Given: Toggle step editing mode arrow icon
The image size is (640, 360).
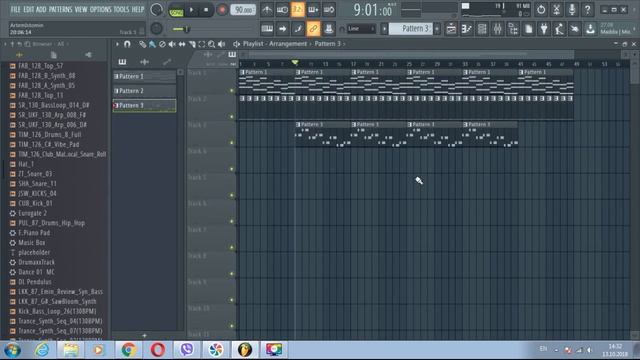Looking at the screenshot, I should pyautogui.click(x=282, y=29).
